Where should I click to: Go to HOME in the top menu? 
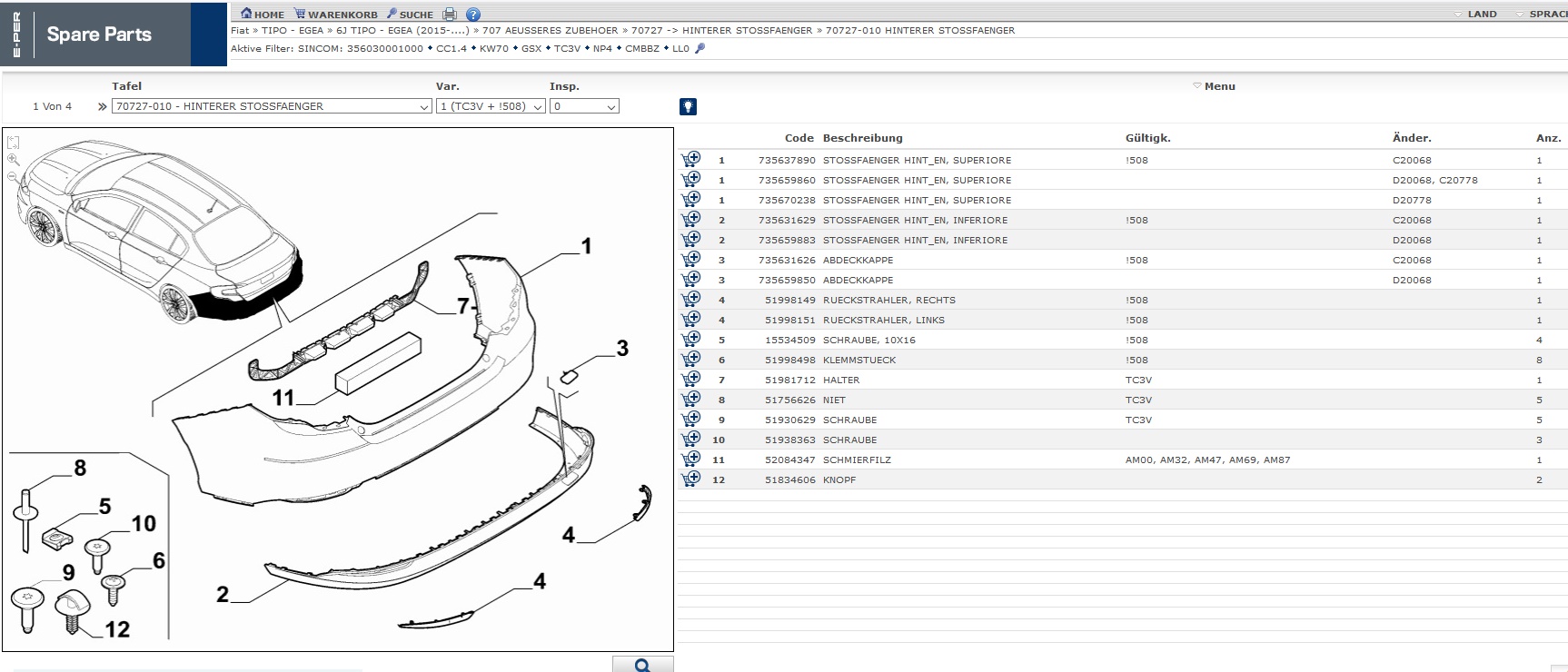263,15
